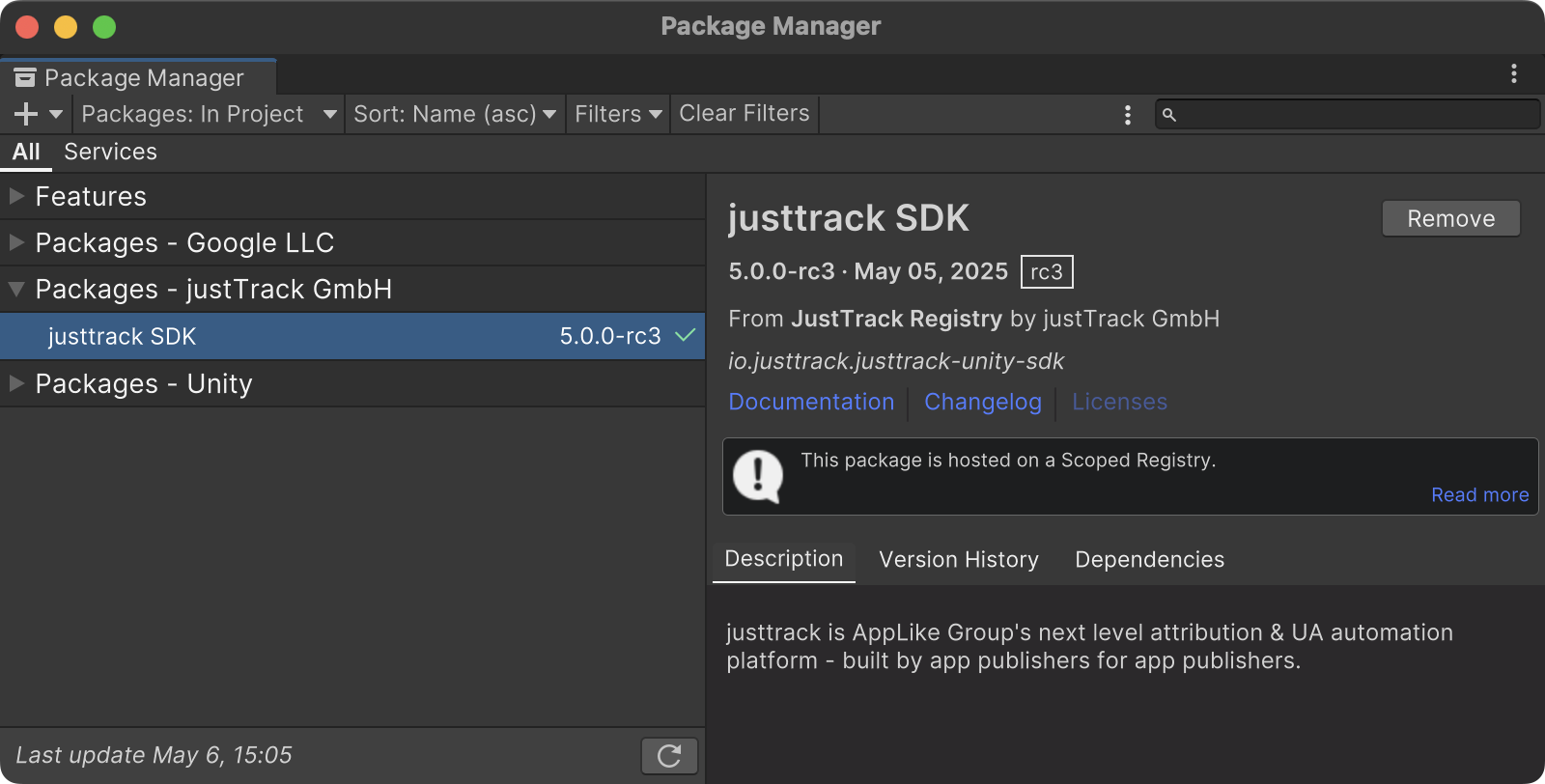This screenshot has height=784, width=1545.
Task: Open the Packages: In Project dropdown
Action: tap(209, 114)
